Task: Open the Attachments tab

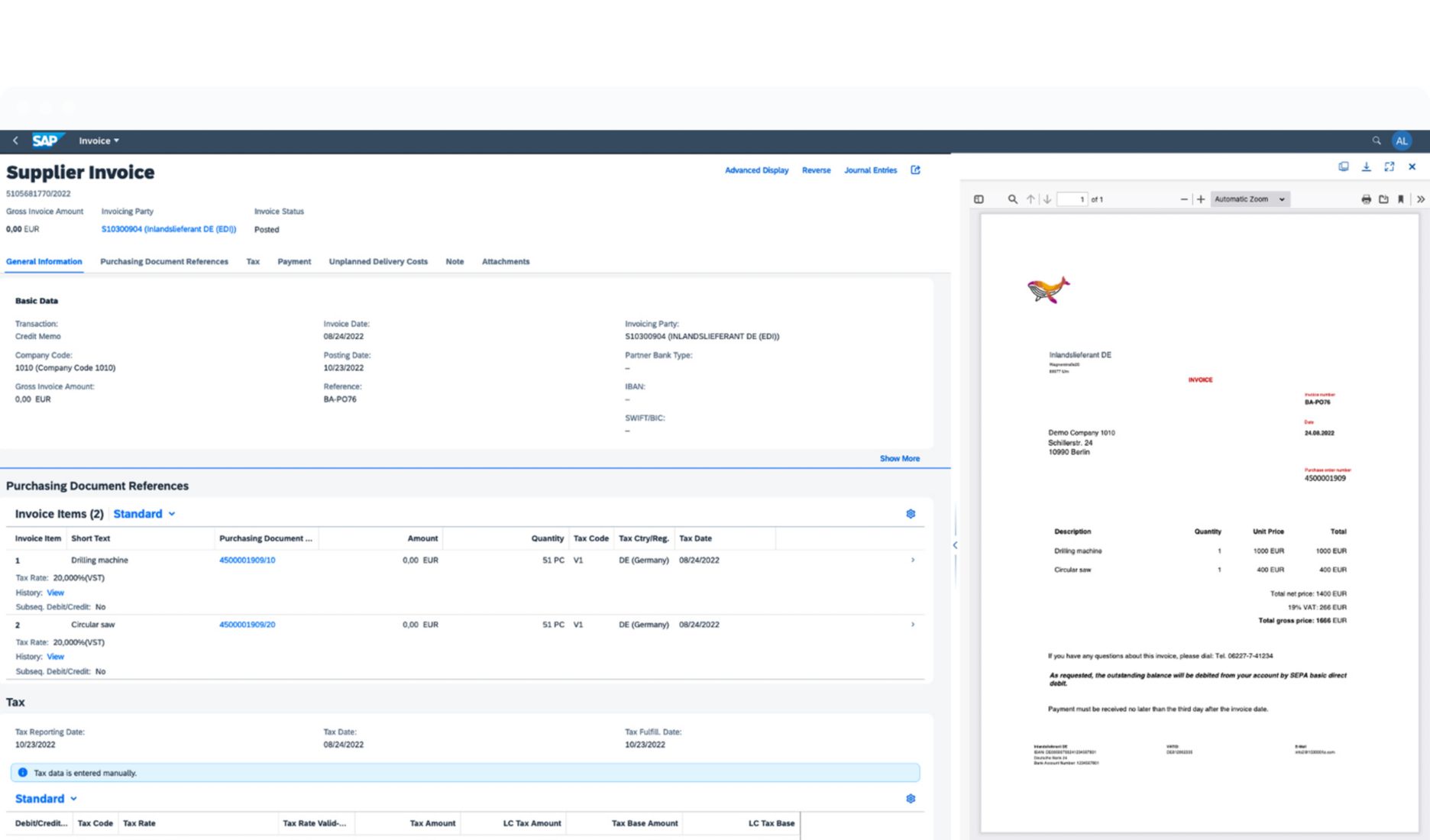Action: 505,261
